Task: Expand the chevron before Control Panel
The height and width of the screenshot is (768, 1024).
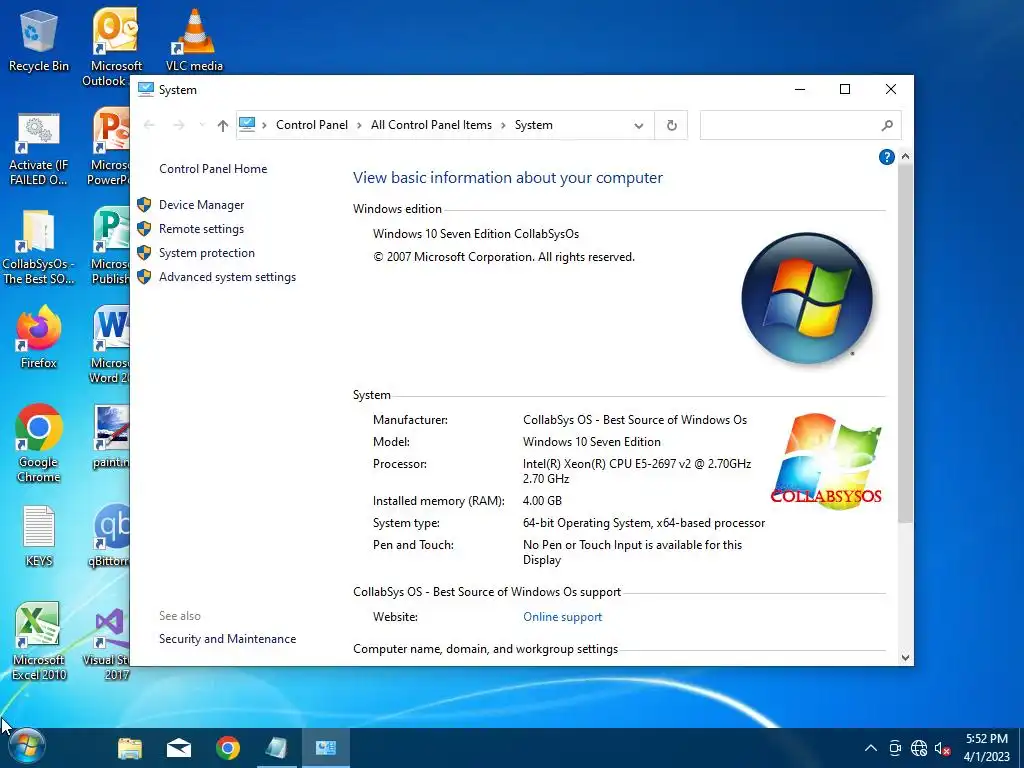Action: click(264, 125)
